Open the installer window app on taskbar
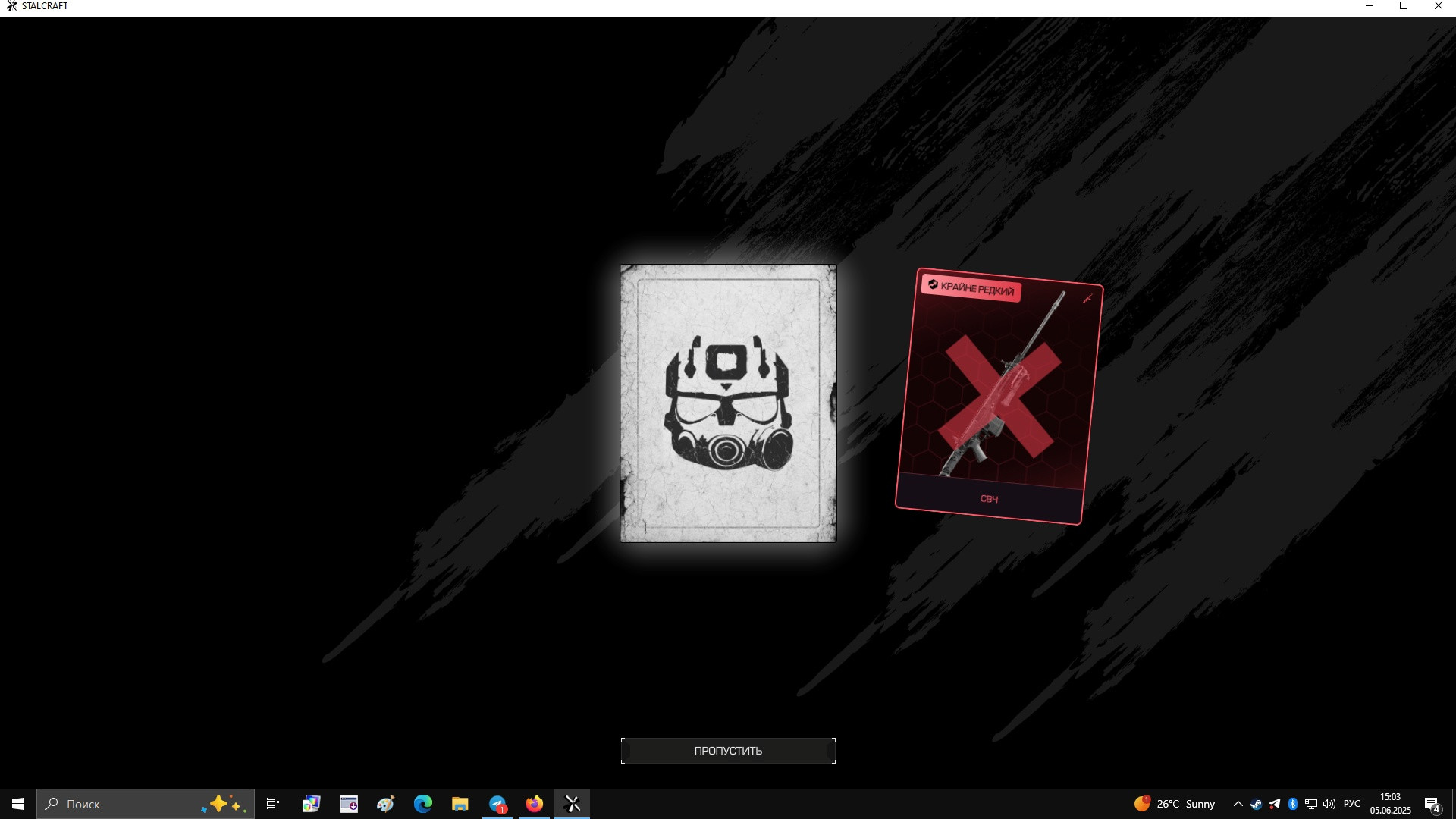 click(x=348, y=804)
